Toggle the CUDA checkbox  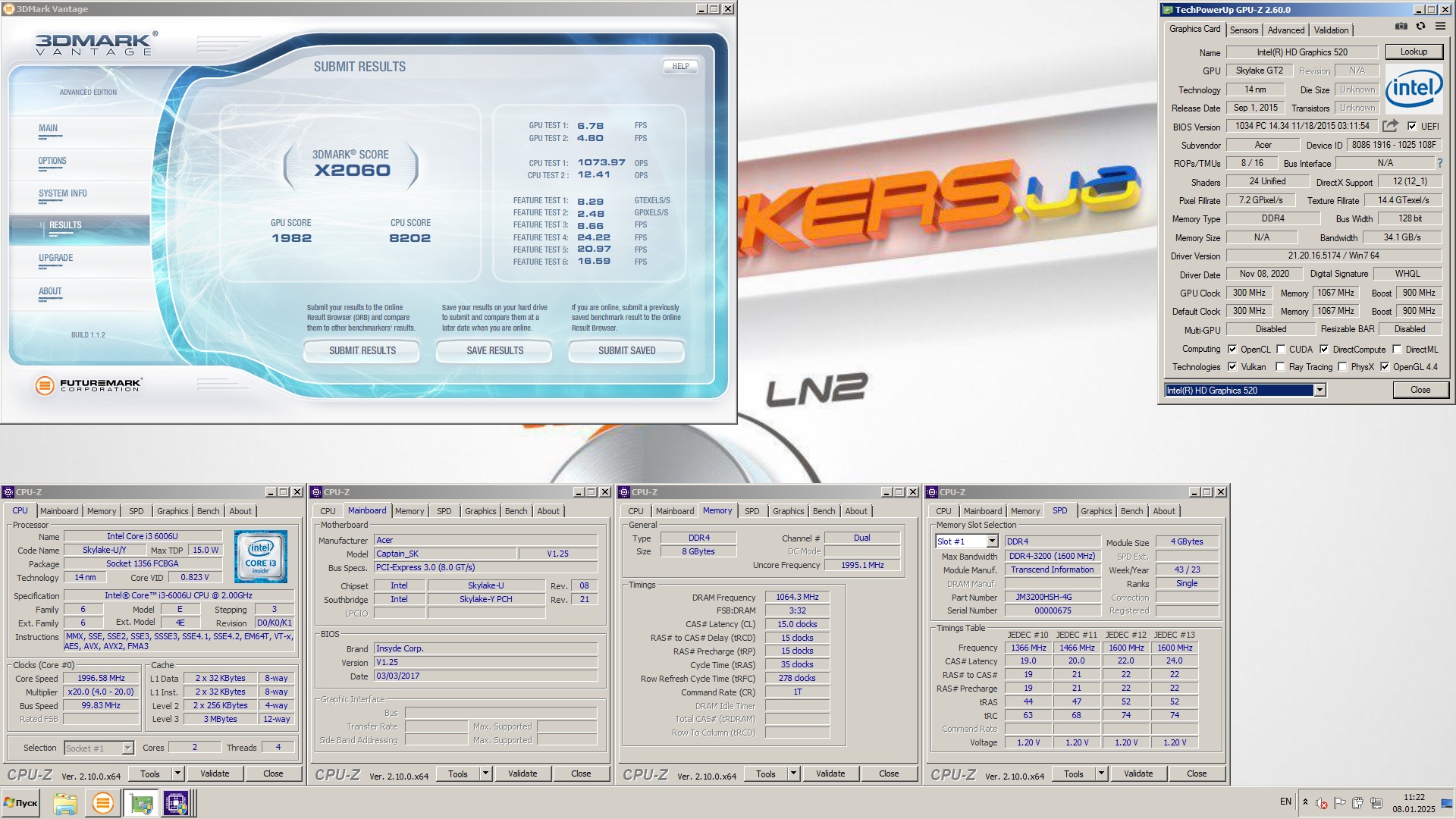[1281, 349]
